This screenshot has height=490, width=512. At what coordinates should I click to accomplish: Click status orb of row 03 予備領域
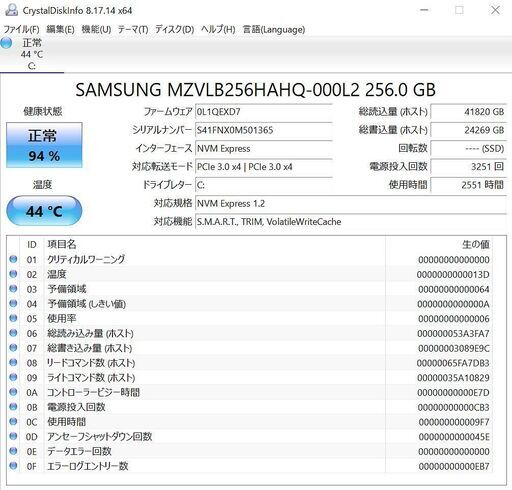point(13,289)
